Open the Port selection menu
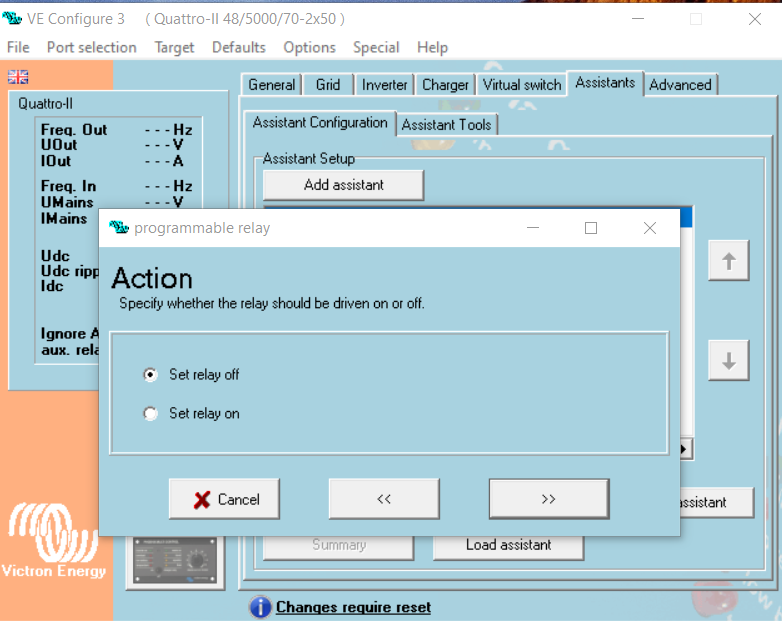Image resolution: width=782 pixels, height=621 pixels. [x=92, y=47]
